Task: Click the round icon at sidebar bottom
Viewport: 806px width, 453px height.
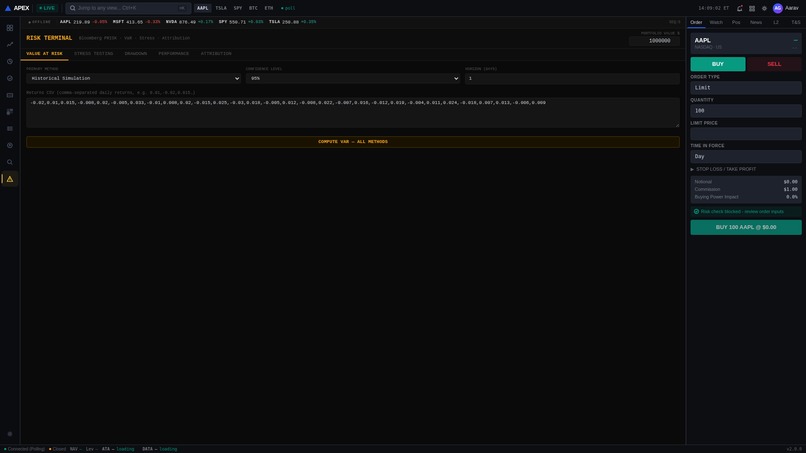Action: 10,434
